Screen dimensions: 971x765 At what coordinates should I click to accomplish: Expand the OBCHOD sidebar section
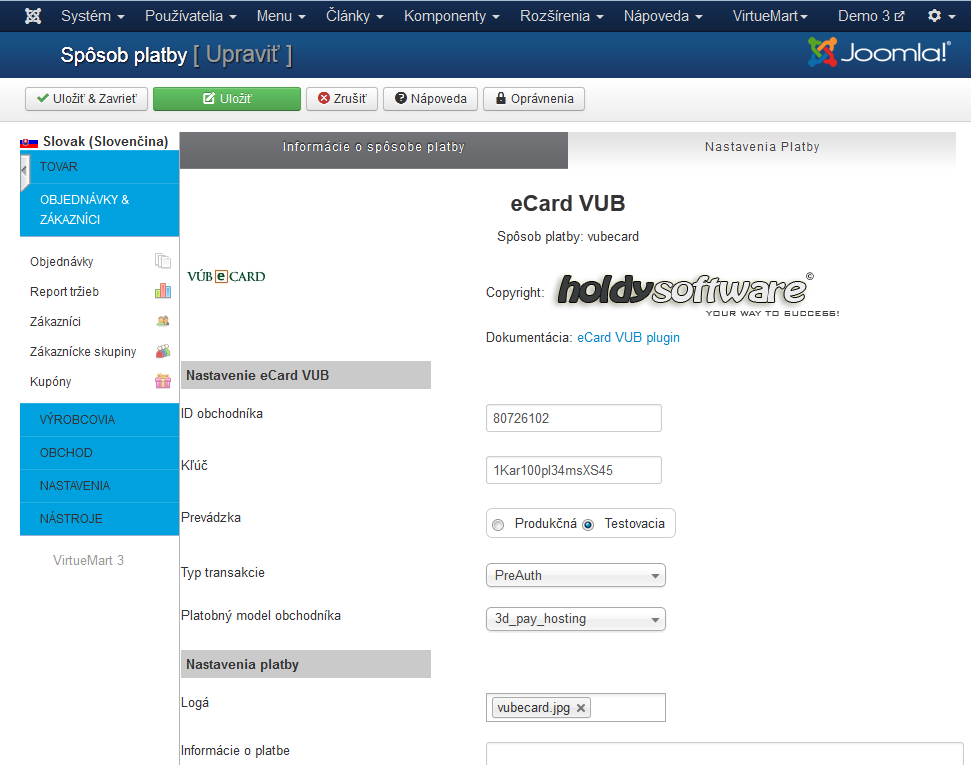click(99, 453)
